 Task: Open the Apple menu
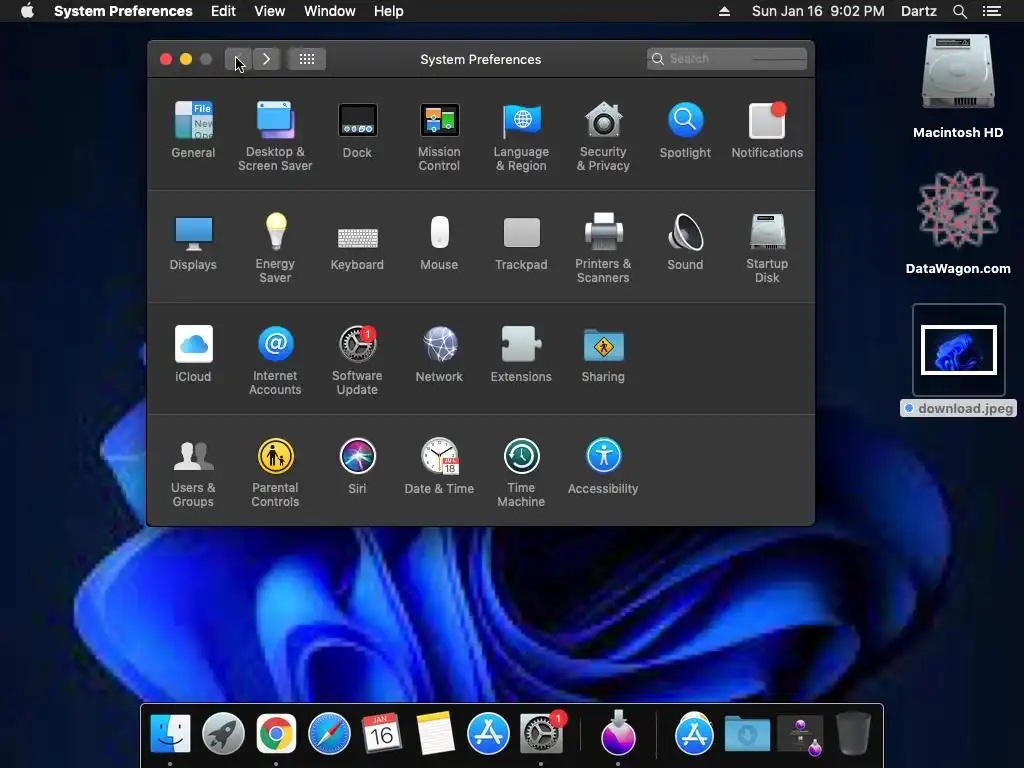click(27, 11)
